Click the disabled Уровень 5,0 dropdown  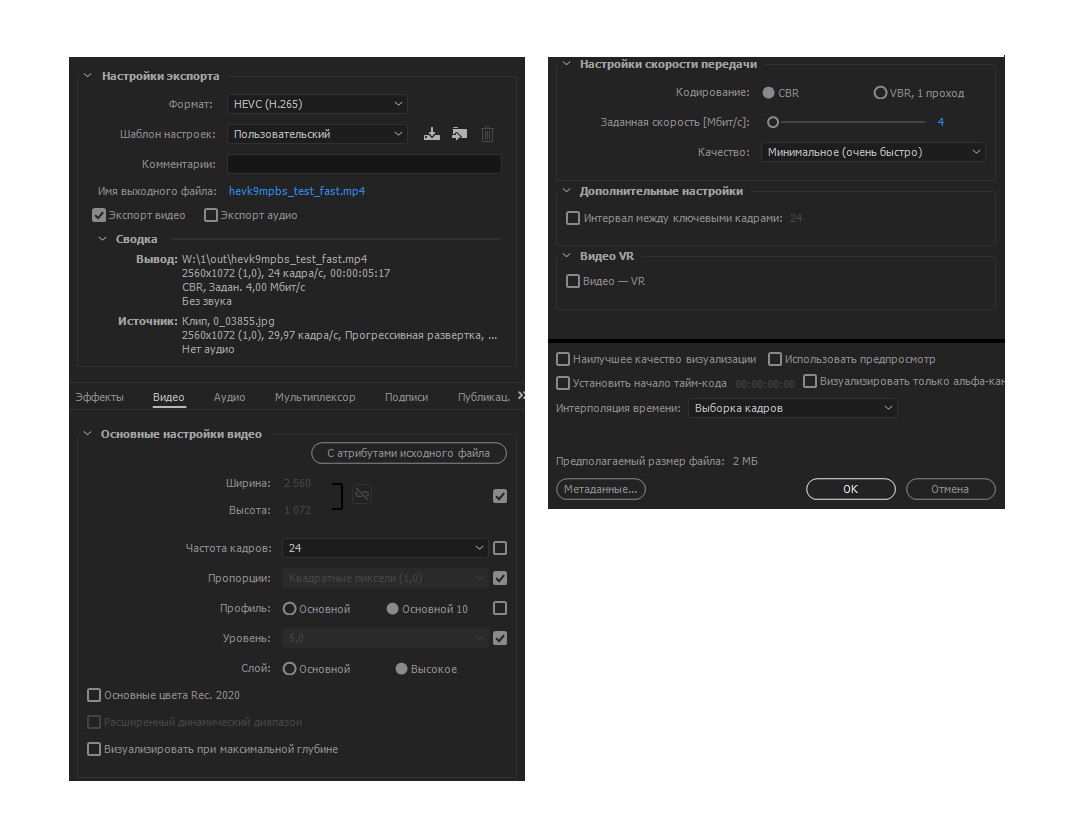(385, 638)
